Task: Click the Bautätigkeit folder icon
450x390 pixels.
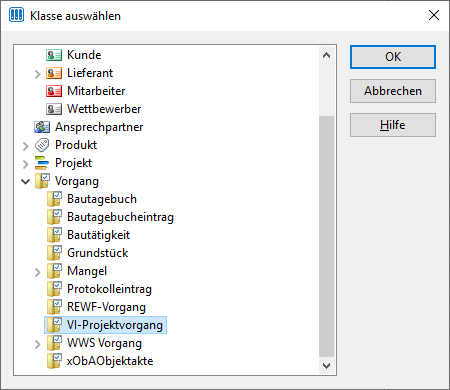Action: [54, 235]
